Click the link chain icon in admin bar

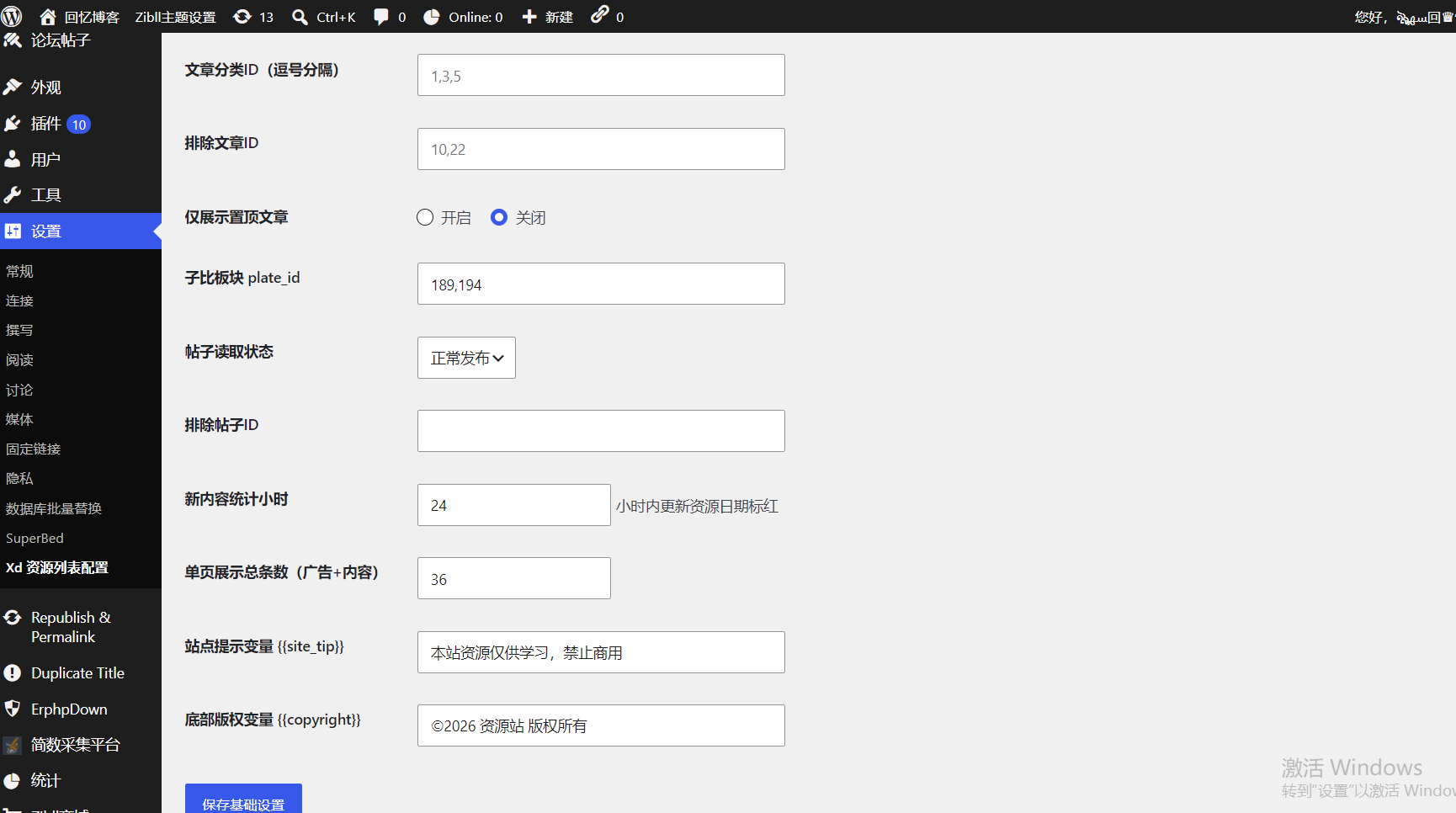click(599, 14)
